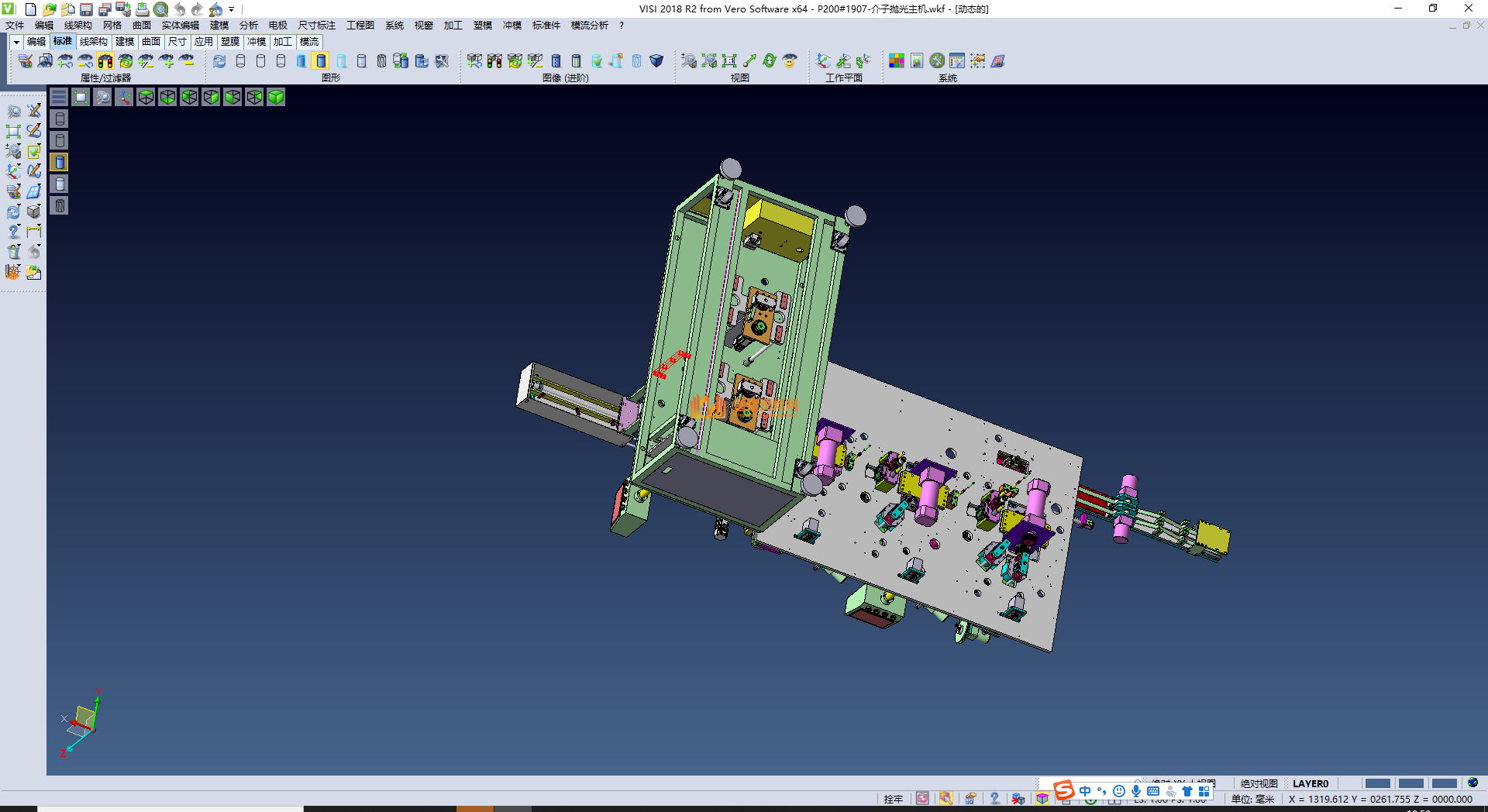Click the blue question mark help icon in left toolbar
The width and height of the screenshot is (1488, 812).
[13, 232]
